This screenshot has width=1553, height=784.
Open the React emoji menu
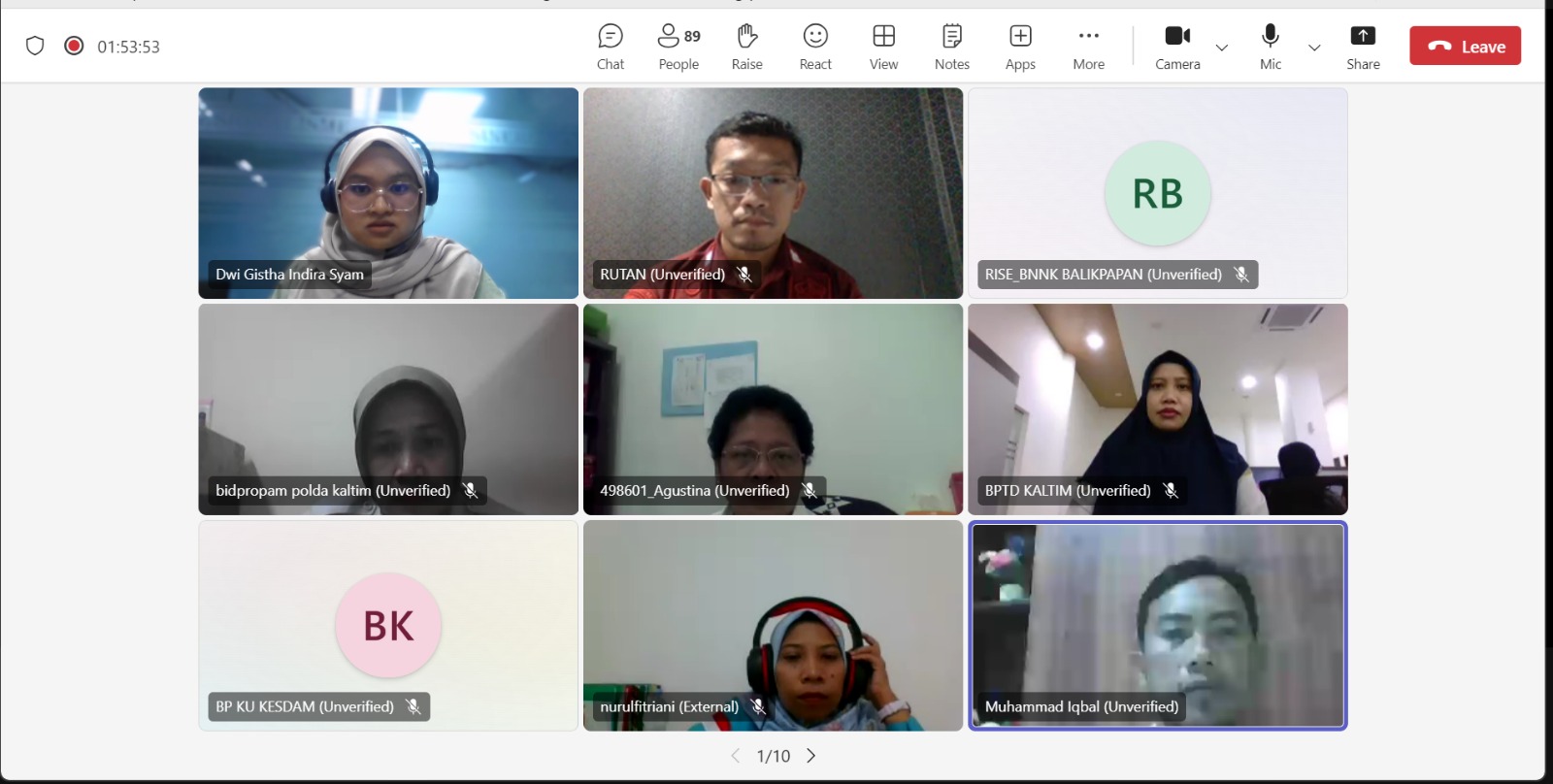(815, 47)
